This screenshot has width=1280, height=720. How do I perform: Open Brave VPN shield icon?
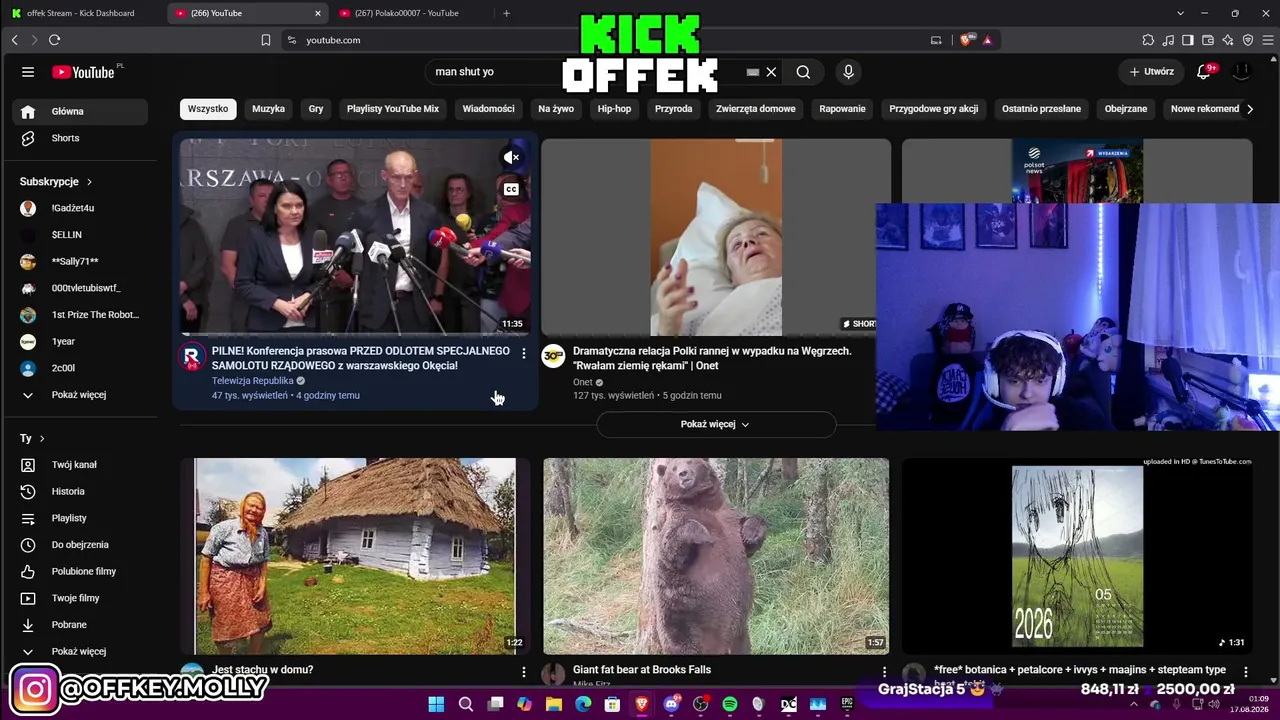tap(1248, 40)
